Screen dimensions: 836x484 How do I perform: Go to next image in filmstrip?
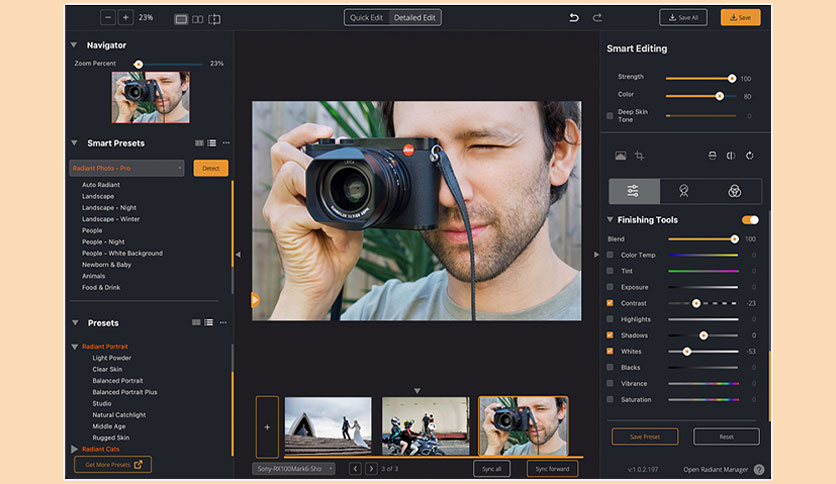coord(371,469)
